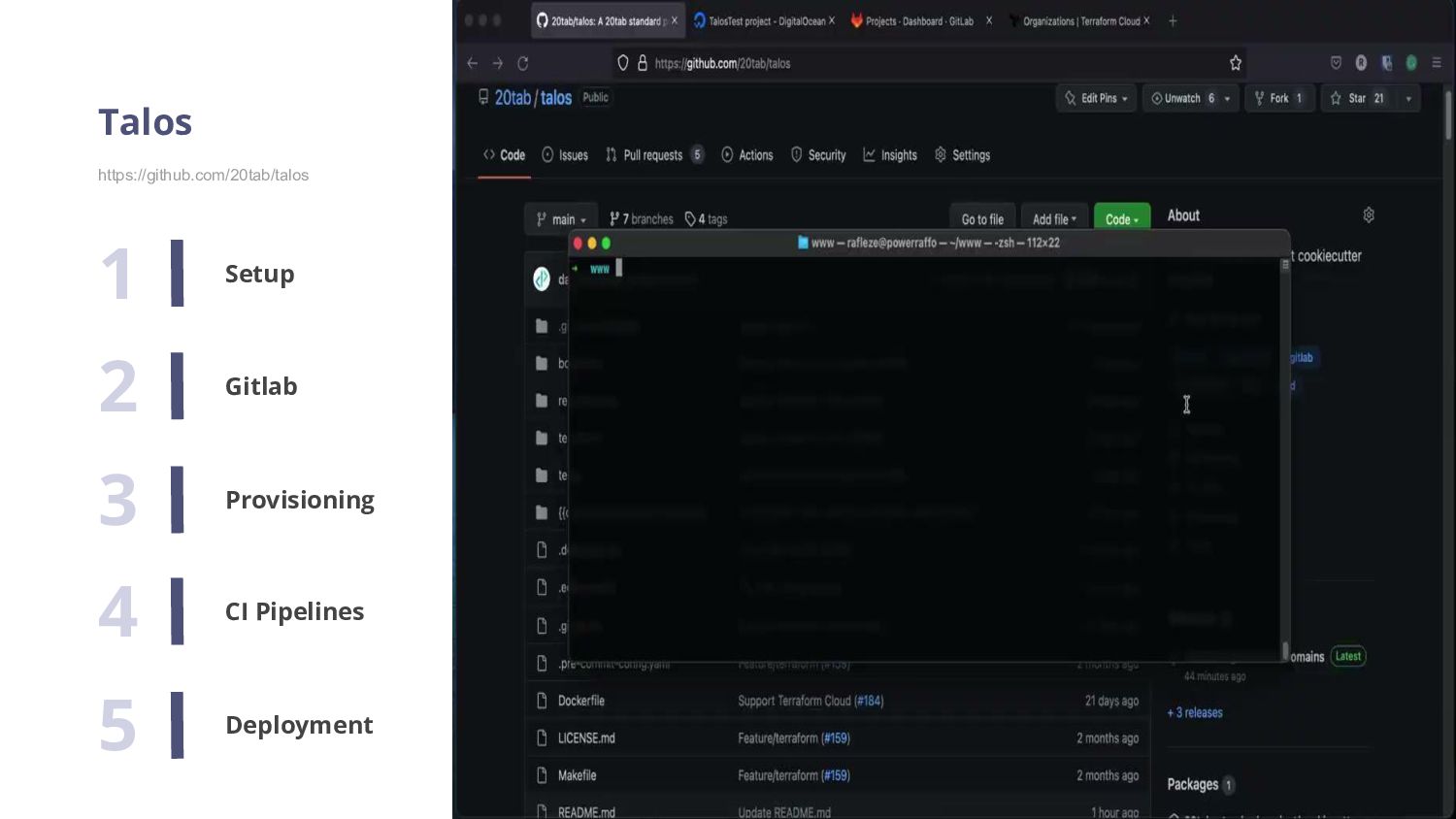Close the 20tab/talos browser tab
The height and width of the screenshot is (819, 1456).
[x=675, y=20]
